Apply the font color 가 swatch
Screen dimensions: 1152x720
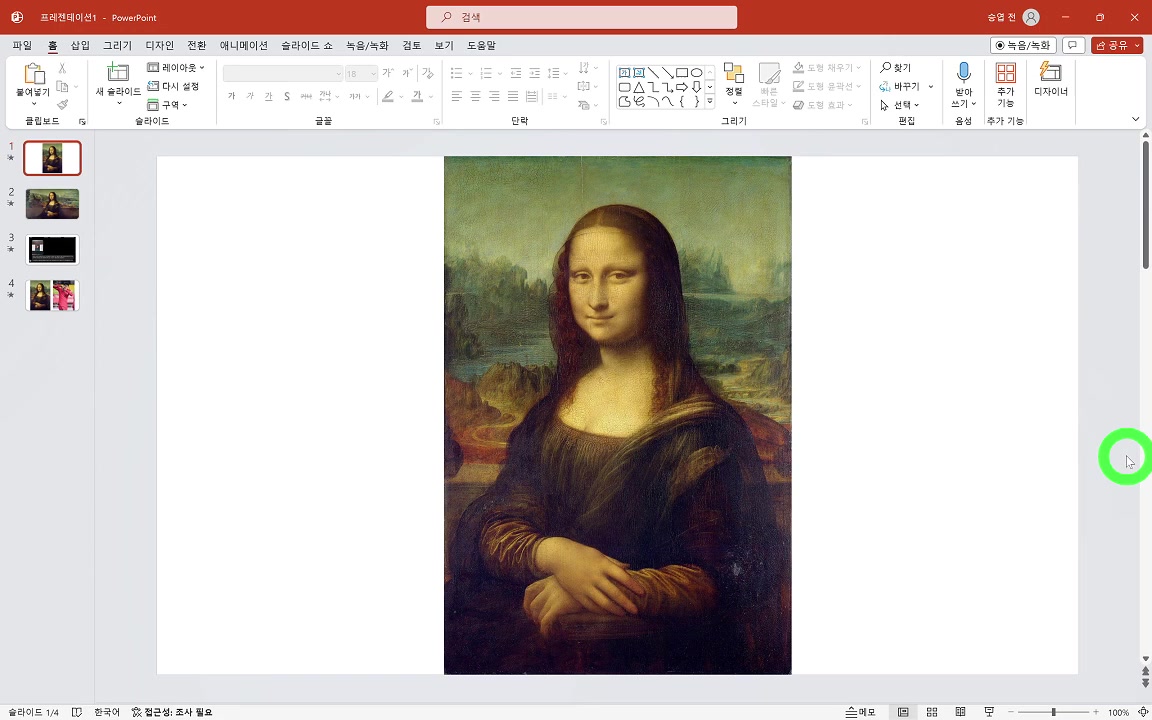pyautogui.click(x=417, y=96)
